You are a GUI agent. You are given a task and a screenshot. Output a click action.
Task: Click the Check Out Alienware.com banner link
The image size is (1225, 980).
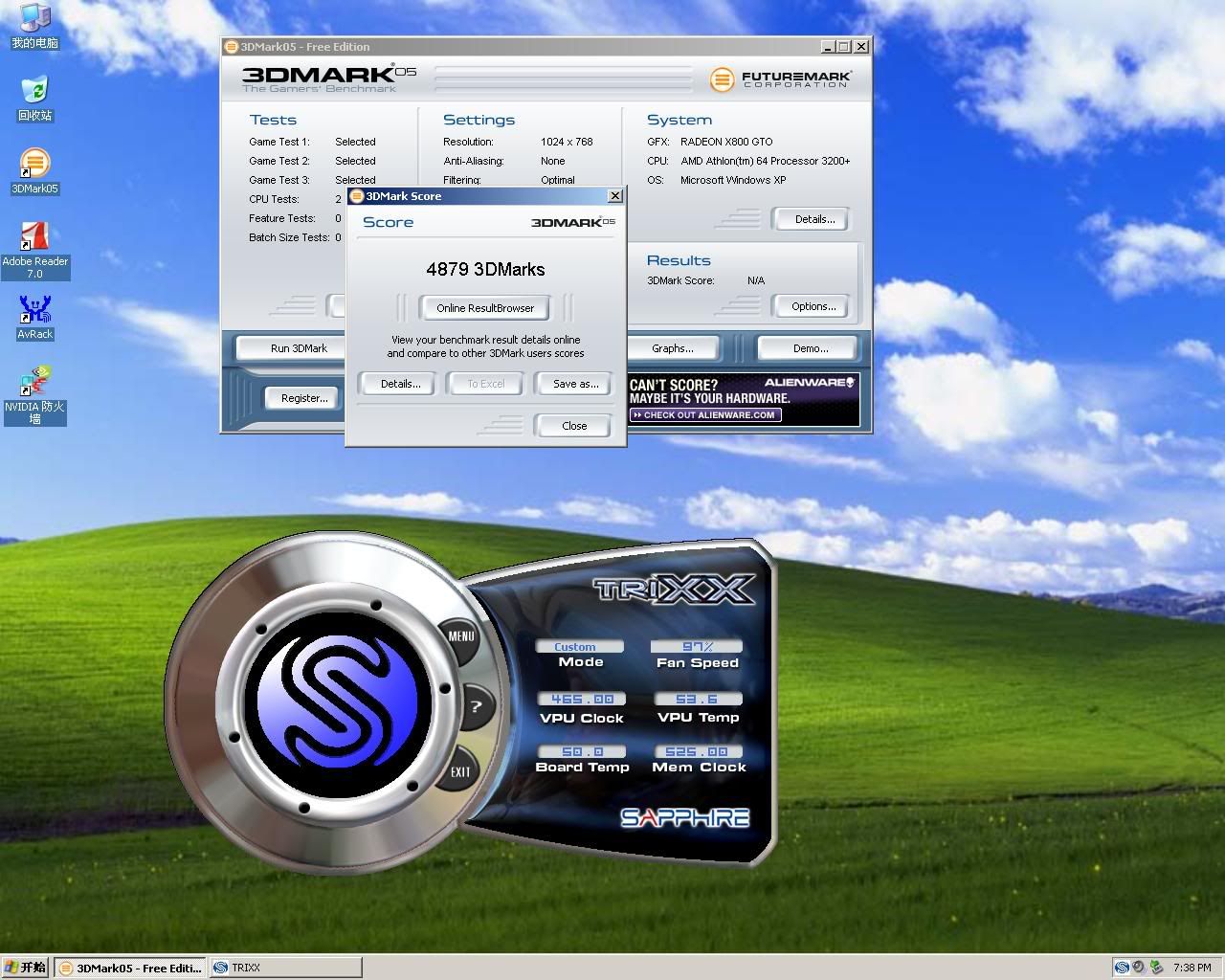706,415
